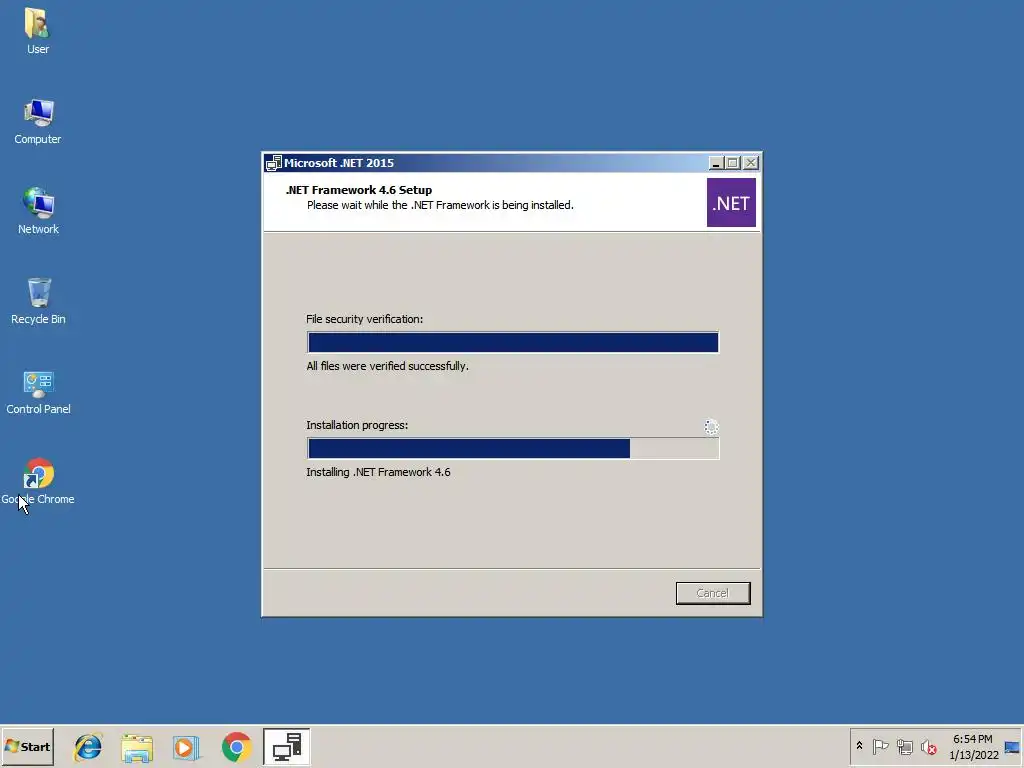Click the '.NET Framework 4.6 Setup' heading
The image size is (1024, 768).
(x=359, y=190)
